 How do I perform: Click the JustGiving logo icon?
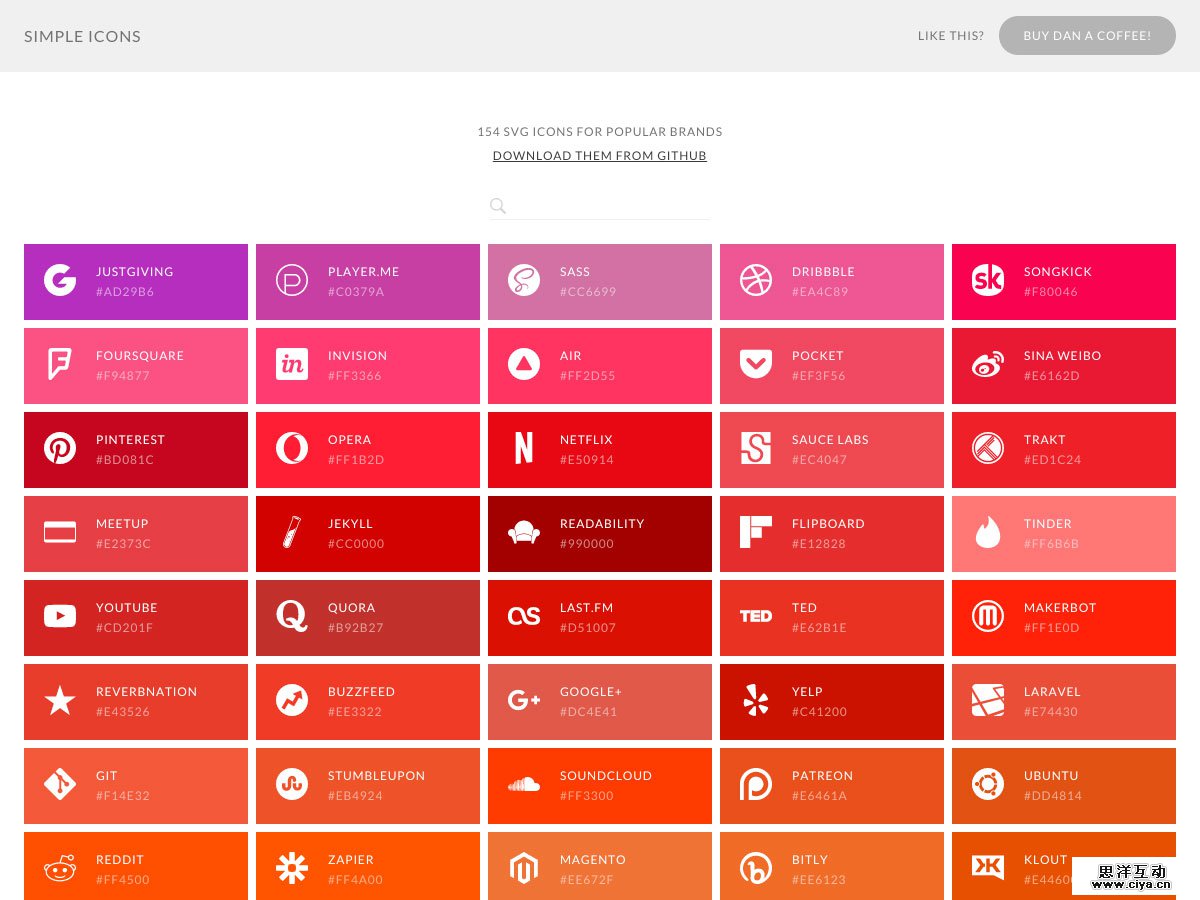click(60, 280)
